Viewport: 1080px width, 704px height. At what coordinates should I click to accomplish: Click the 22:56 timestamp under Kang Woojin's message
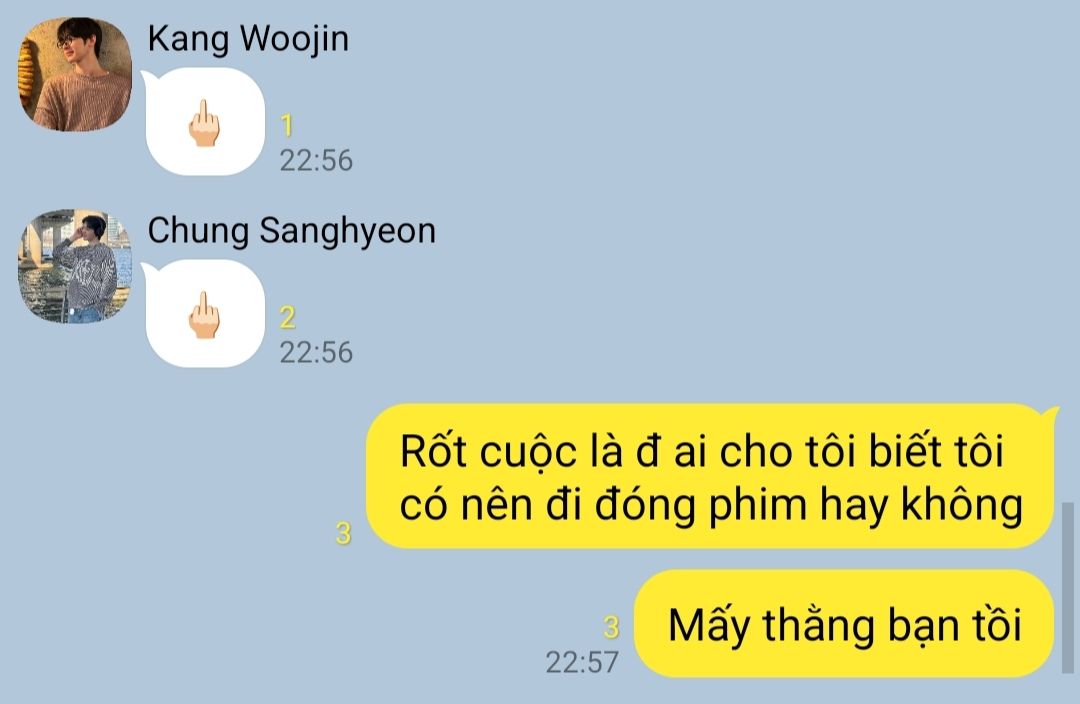coord(316,161)
